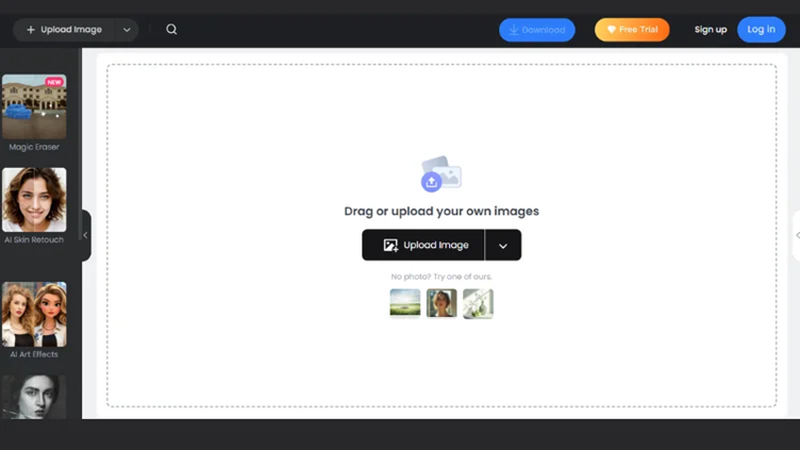Expand the central upload options chevron
800x450 pixels.
tap(503, 245)
